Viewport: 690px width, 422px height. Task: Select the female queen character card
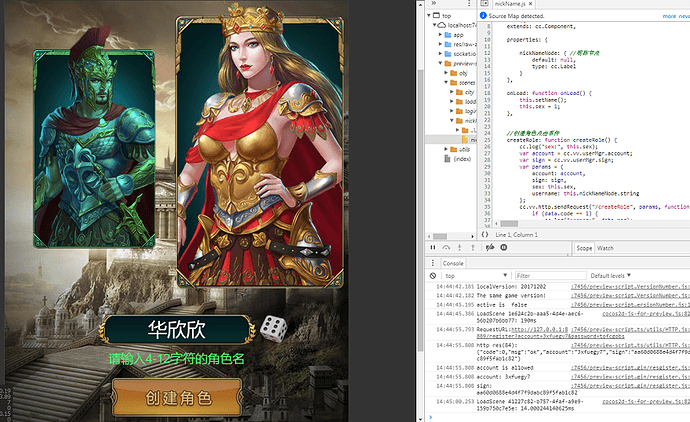pos(260,152)
